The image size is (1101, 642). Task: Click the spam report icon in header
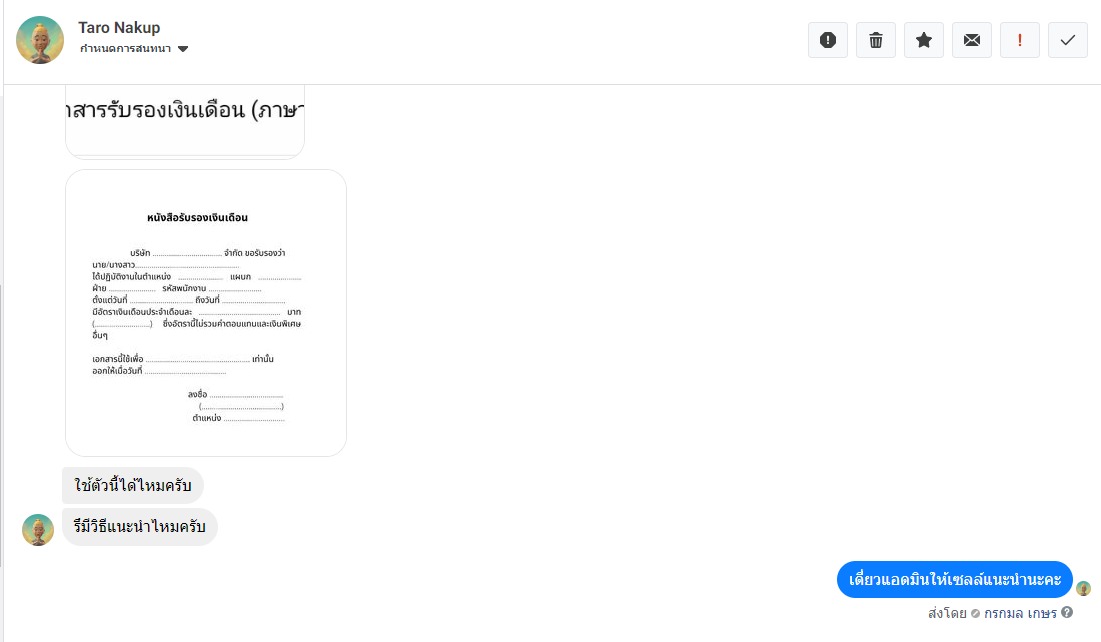click(827, 40)
